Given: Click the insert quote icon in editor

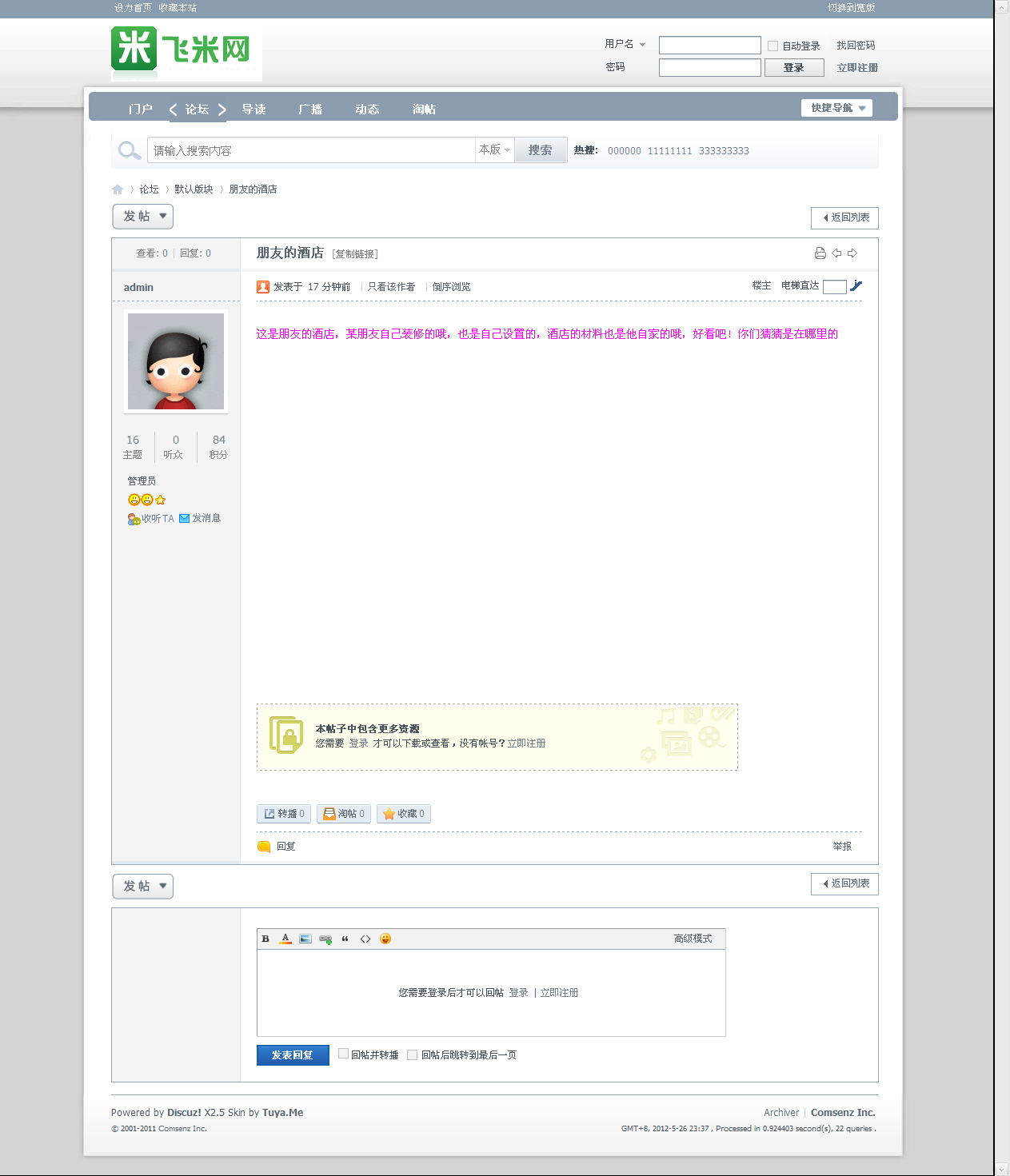Looking at the screenshot, I should [345, 939].
